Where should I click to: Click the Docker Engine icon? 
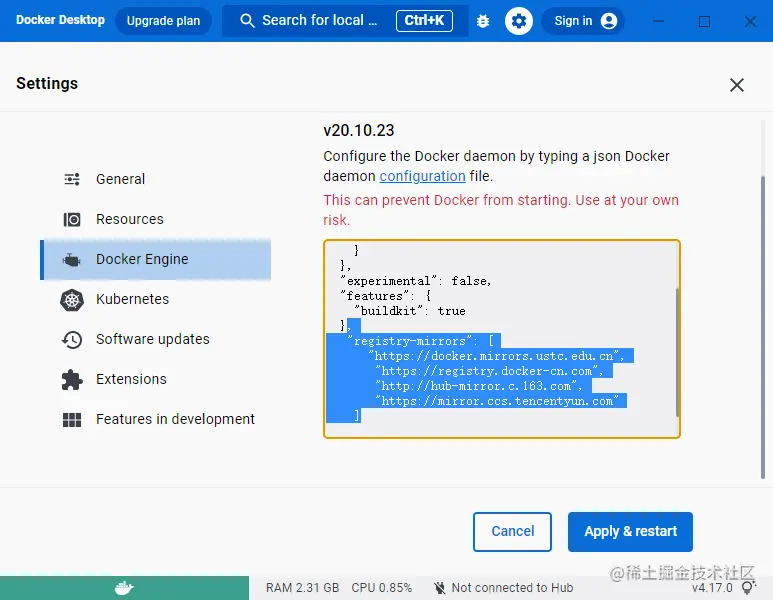click(72, 259)
